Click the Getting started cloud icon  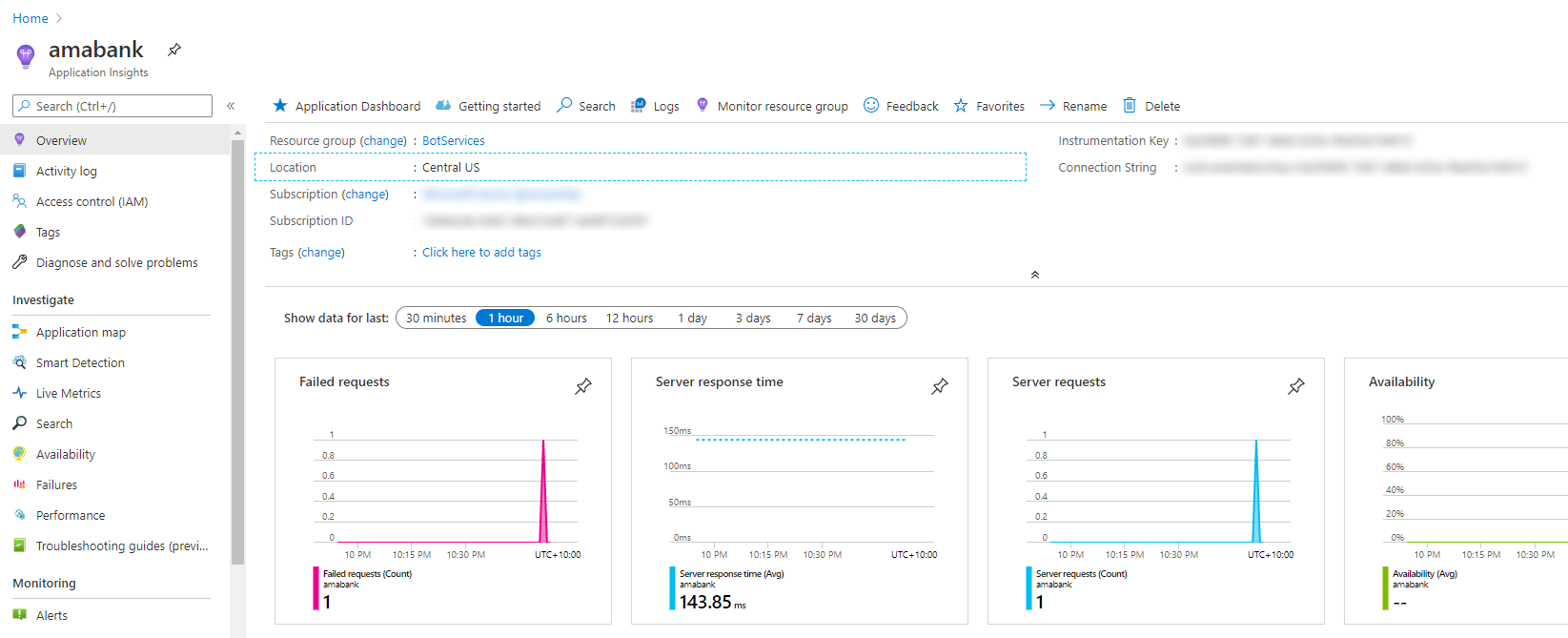443,106
